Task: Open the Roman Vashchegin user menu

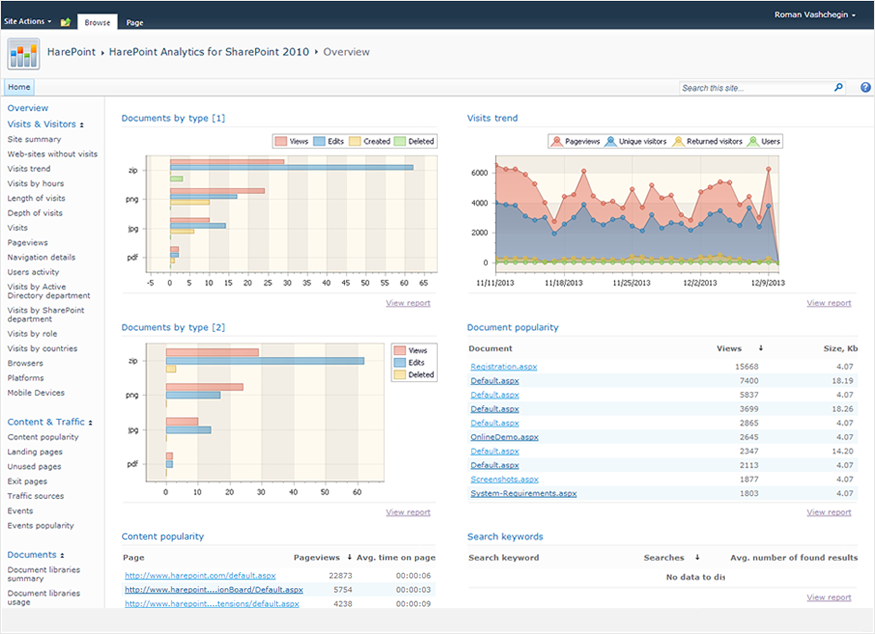Action: tap(814, 15)
